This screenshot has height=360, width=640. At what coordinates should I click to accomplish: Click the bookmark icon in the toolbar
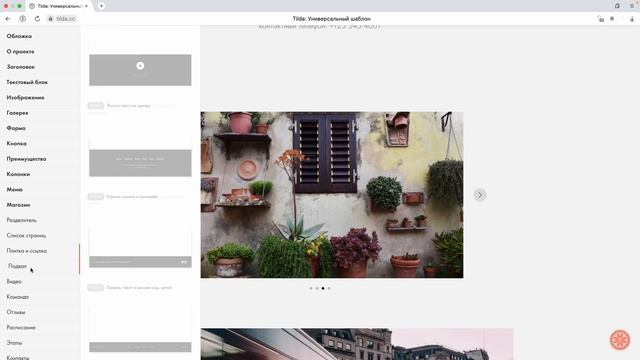612,19
